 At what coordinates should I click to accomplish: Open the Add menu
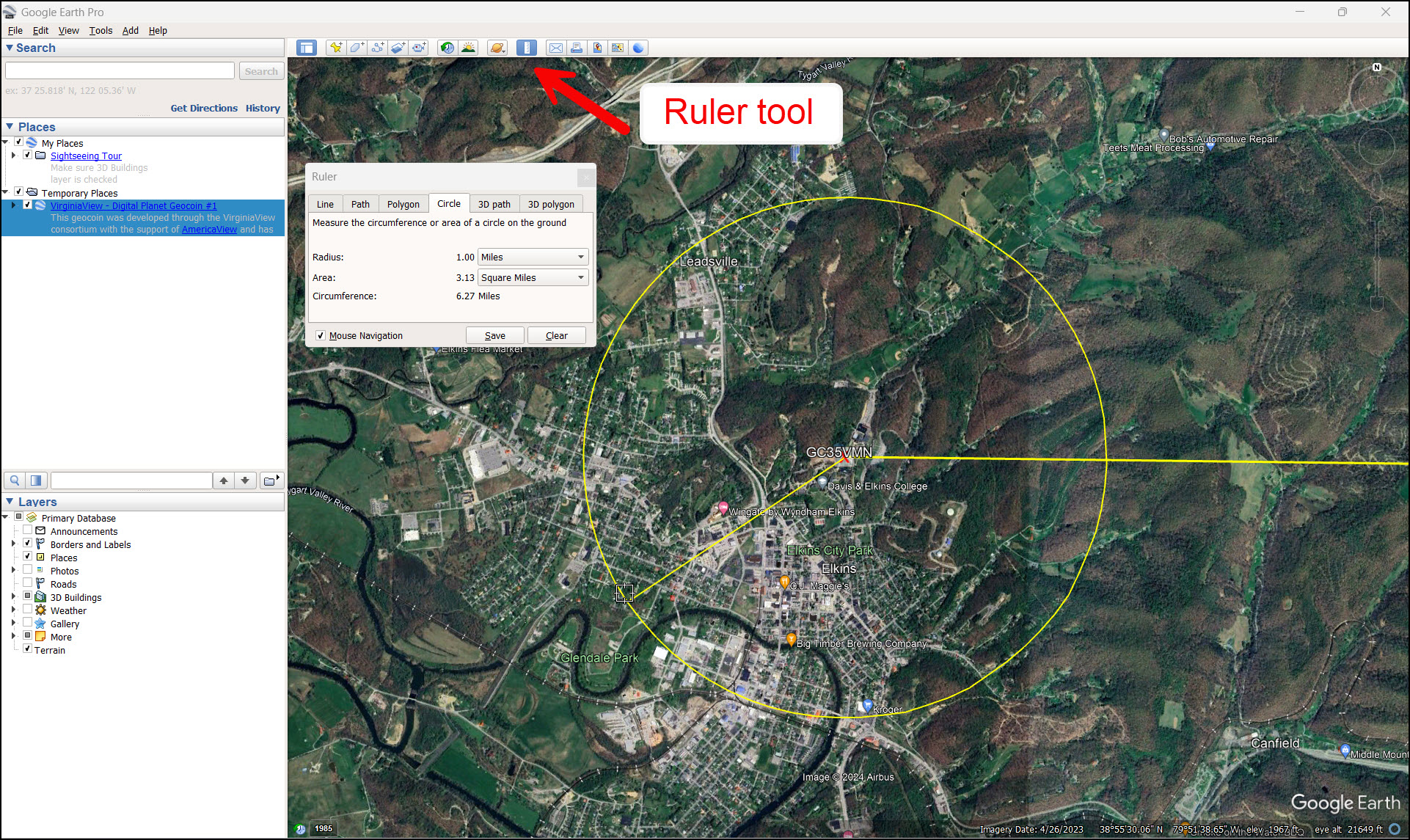point(130,30)
